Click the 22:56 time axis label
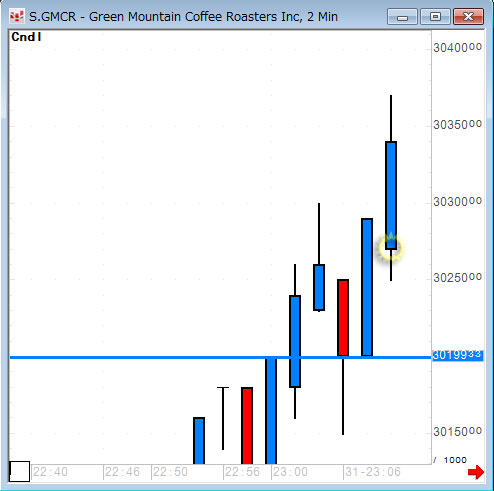Viewport: 494px width, 491px height. [x=242, y=472]
